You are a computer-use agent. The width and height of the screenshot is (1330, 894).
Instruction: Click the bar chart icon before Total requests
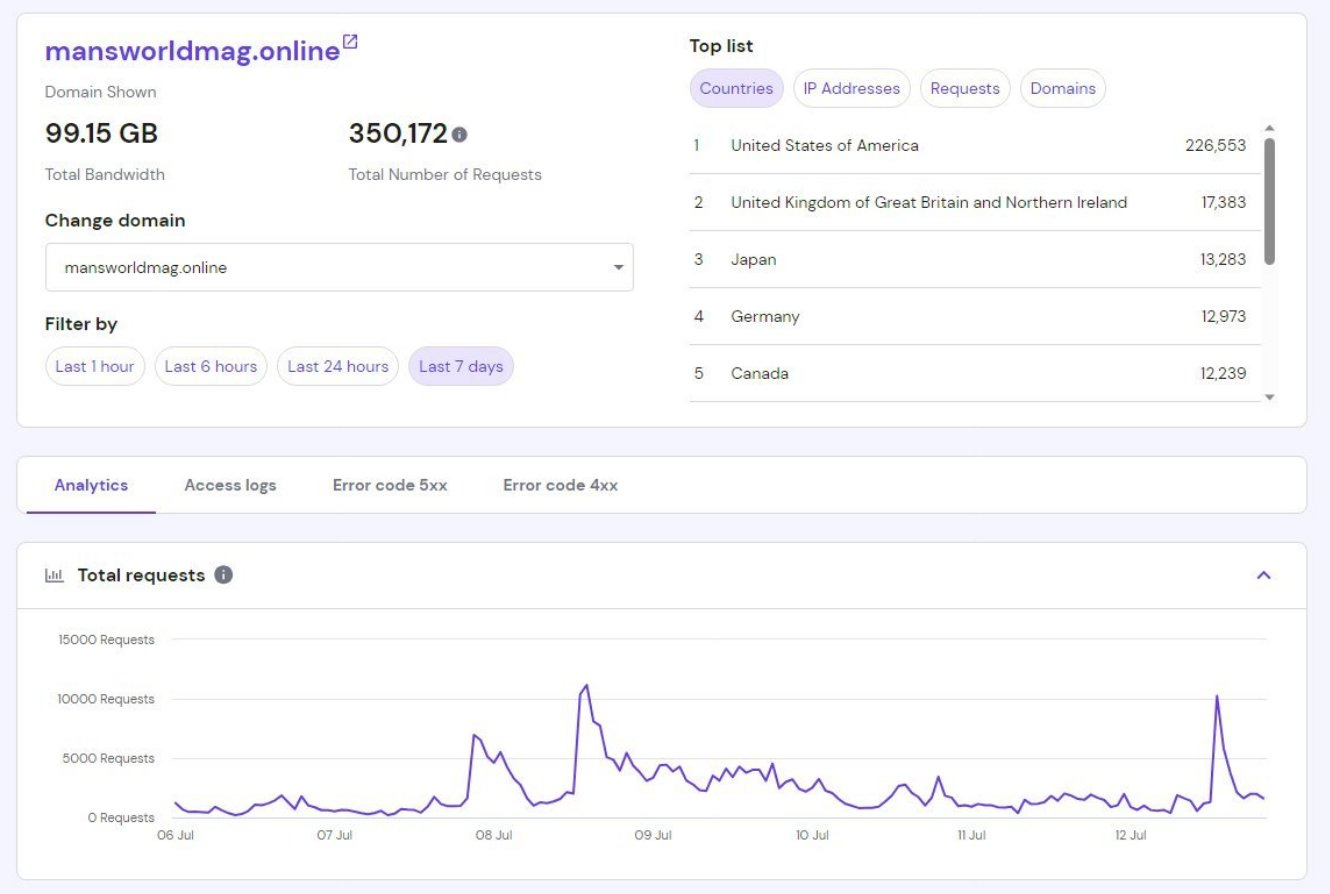pos(55,576)
